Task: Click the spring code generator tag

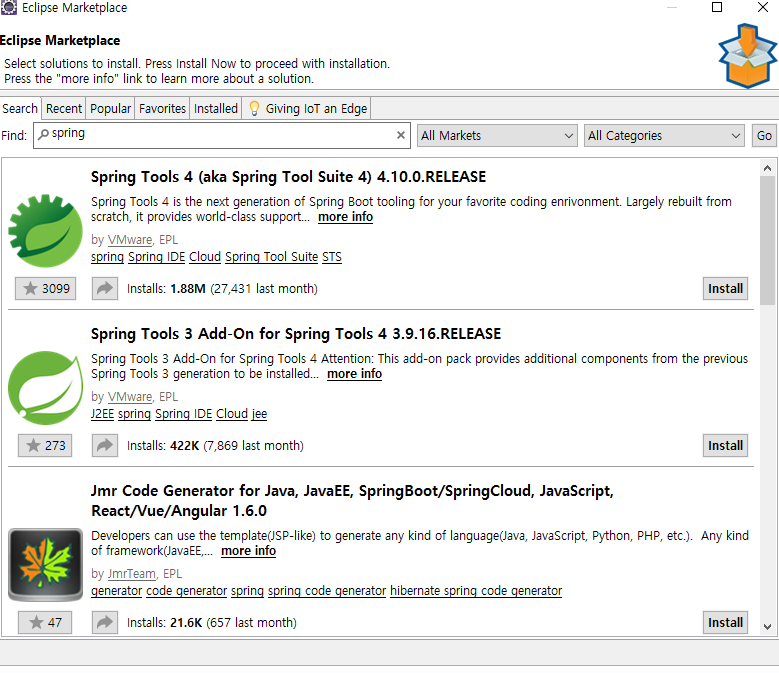Action: [x=327, y=591]
